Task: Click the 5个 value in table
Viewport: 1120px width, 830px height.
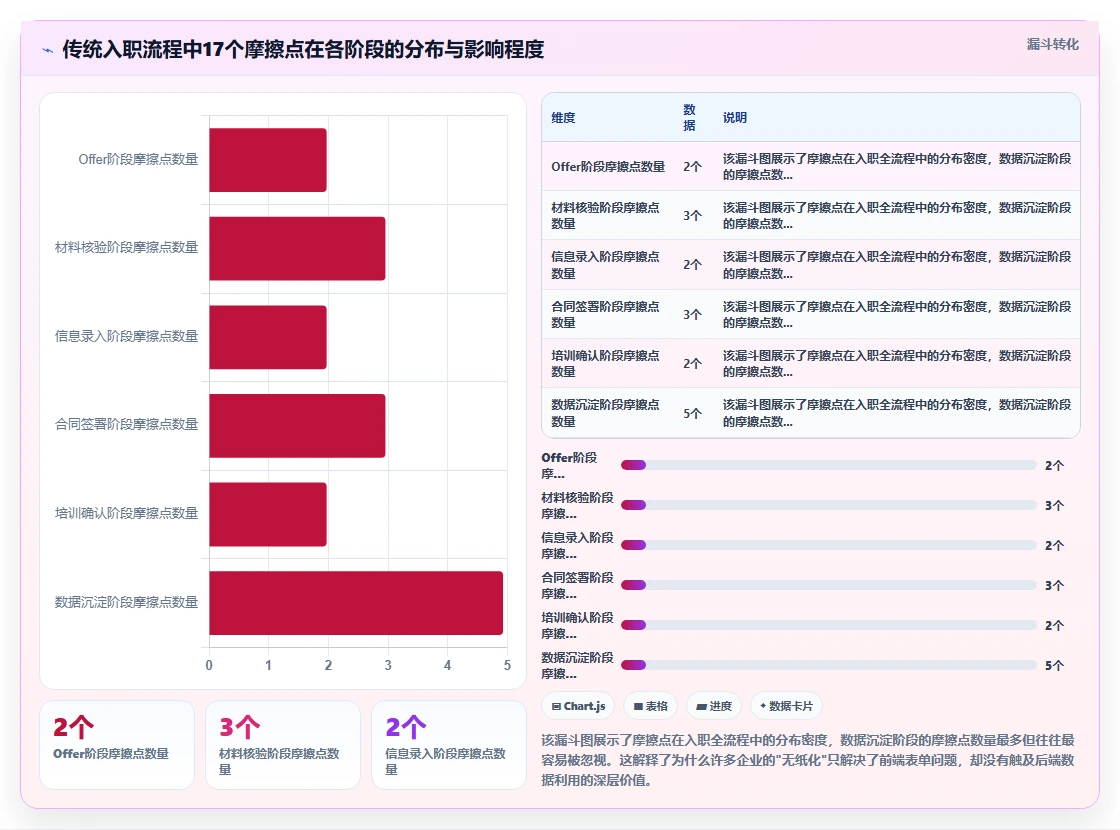Action: point(692,414)
